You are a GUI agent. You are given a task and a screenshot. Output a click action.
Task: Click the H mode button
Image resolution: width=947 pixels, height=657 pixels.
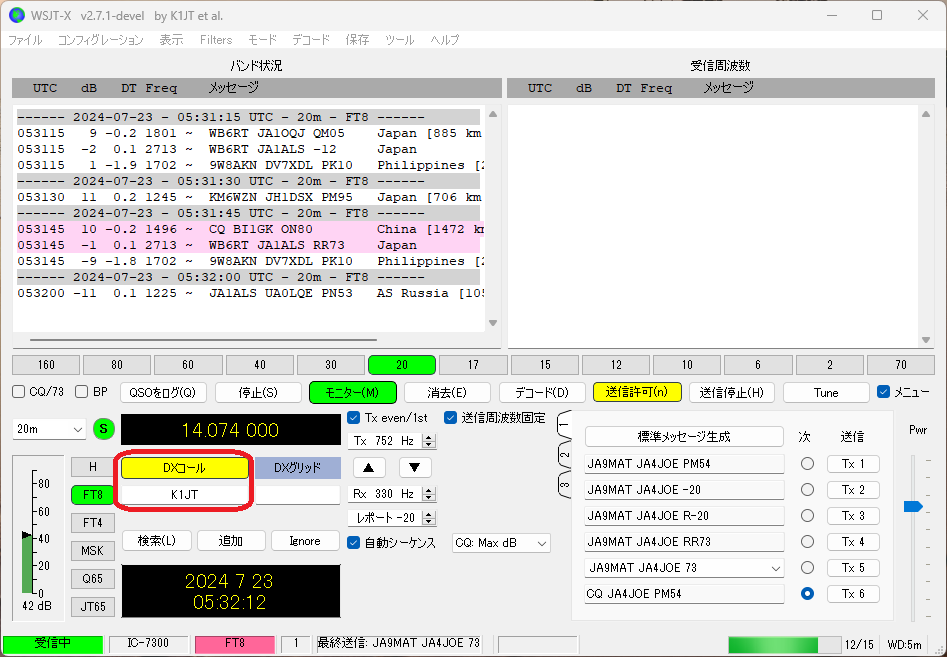click(x=92, y=467)
